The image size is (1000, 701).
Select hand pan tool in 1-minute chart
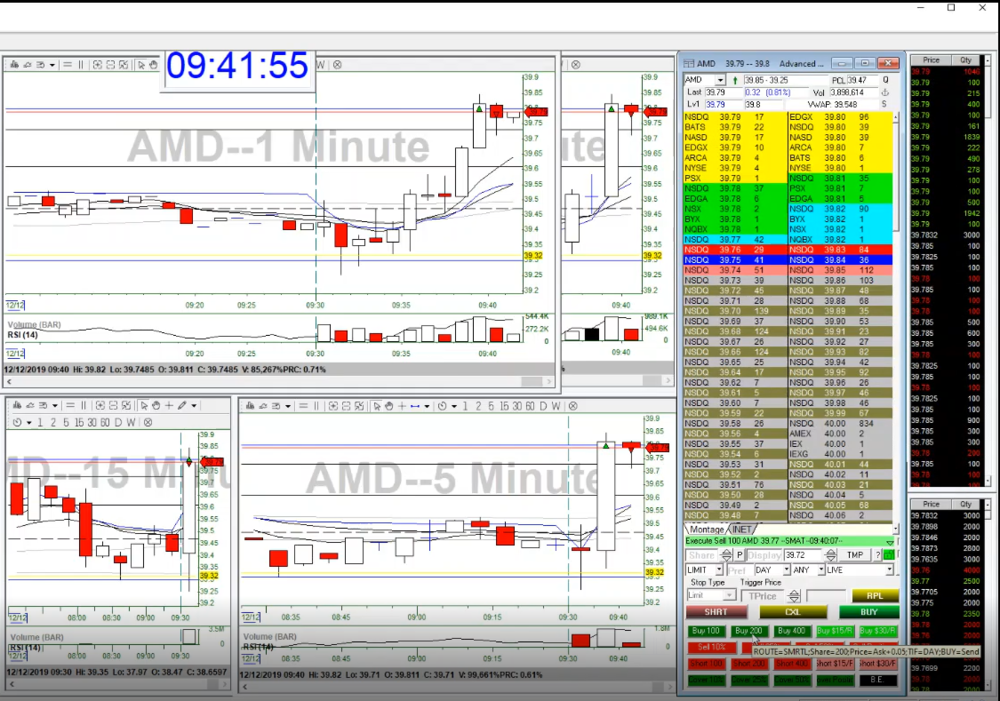click(x=153, y=65)
